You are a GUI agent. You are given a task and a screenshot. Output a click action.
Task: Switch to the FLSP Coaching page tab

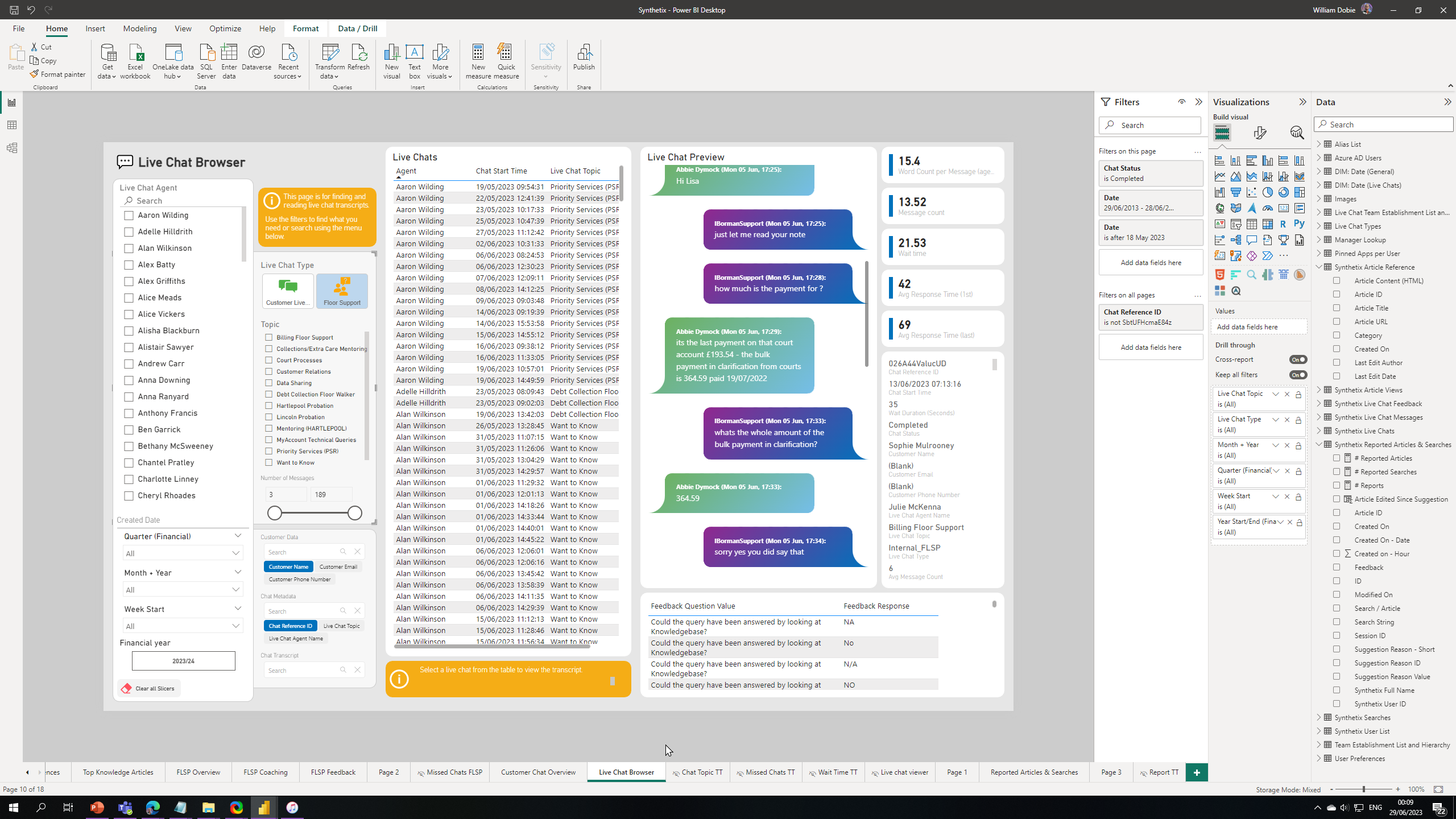pos(265,772)
